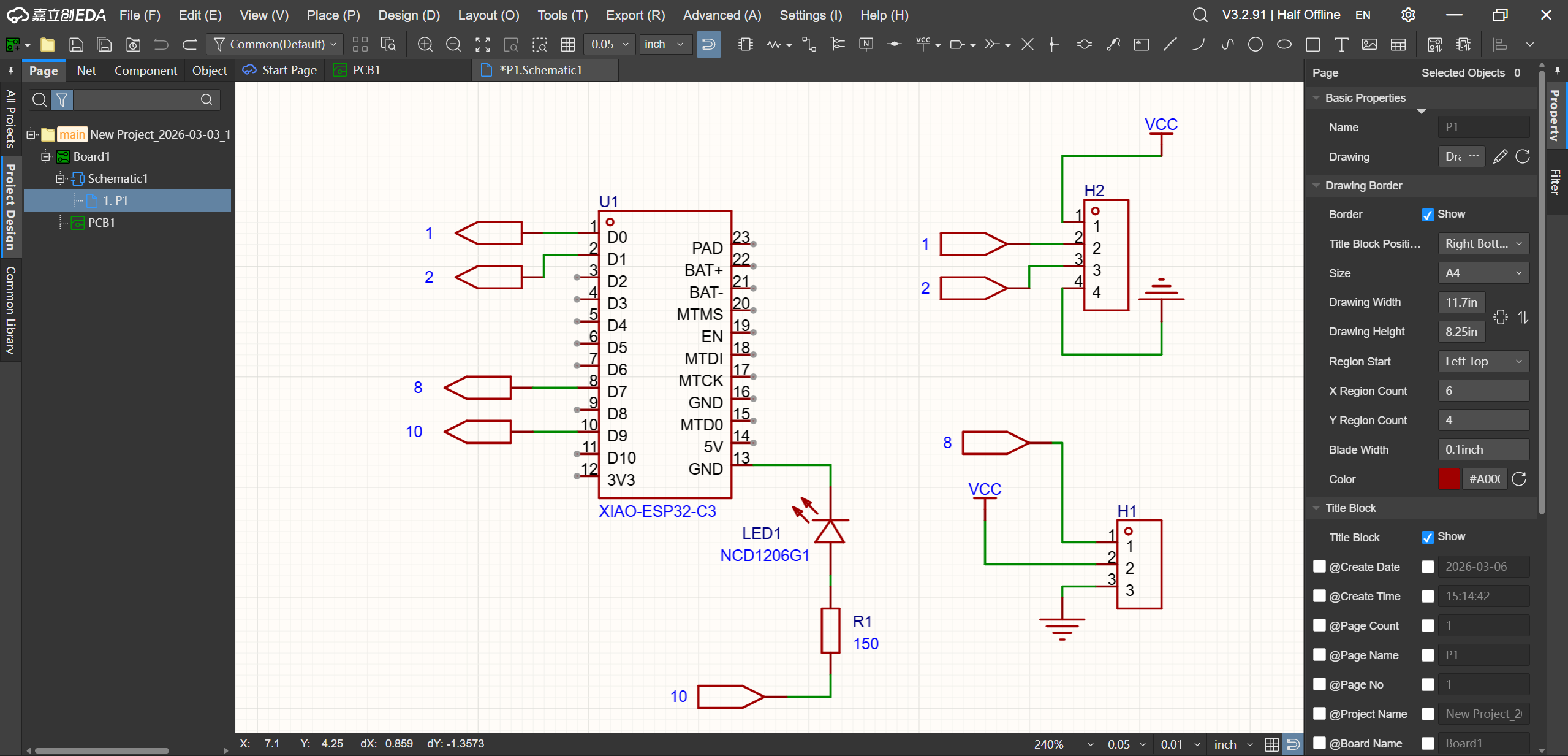Click the No Connect flag (X) icon

click(x=1028, y=44)
